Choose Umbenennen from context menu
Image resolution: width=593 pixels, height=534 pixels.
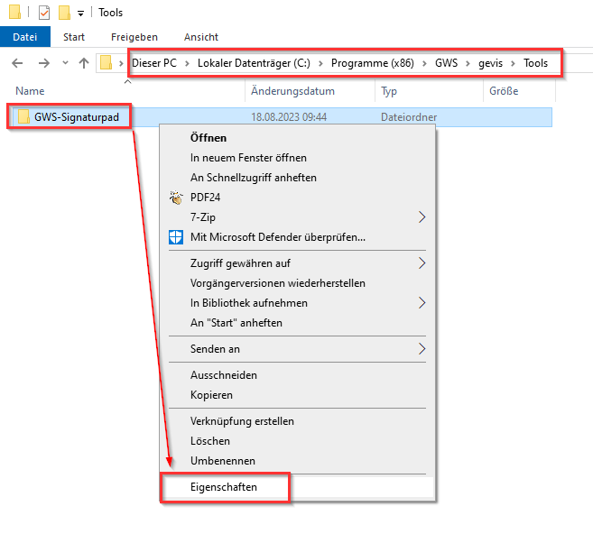click(297, 461)
